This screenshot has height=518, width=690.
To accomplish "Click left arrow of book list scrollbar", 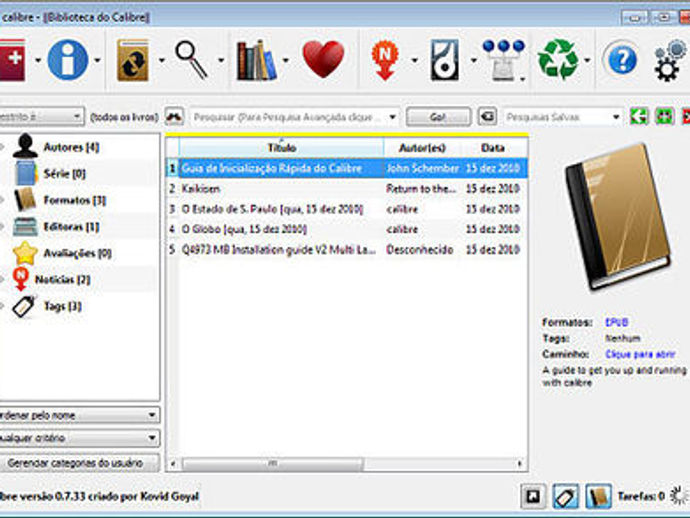I will coord(173,463).
